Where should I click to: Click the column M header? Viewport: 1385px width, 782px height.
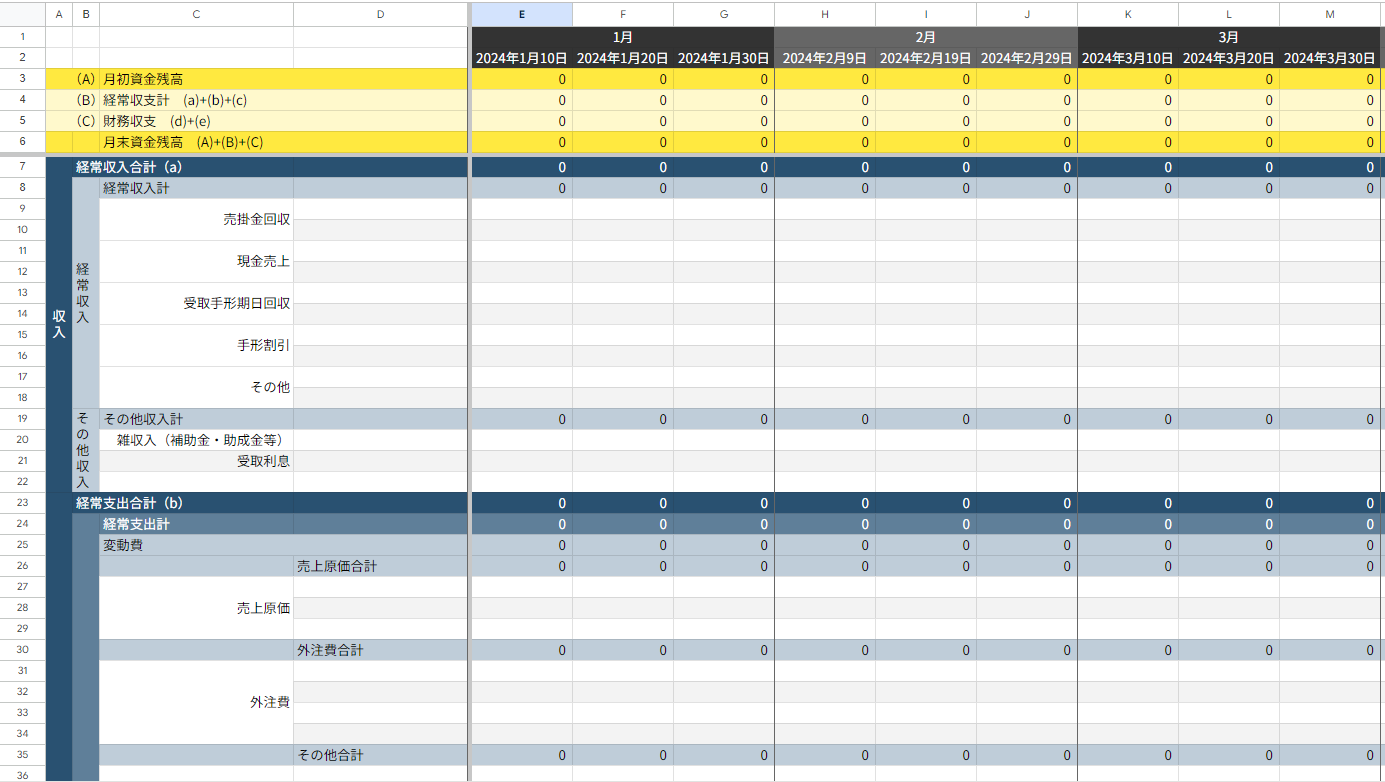point(1329,14)
